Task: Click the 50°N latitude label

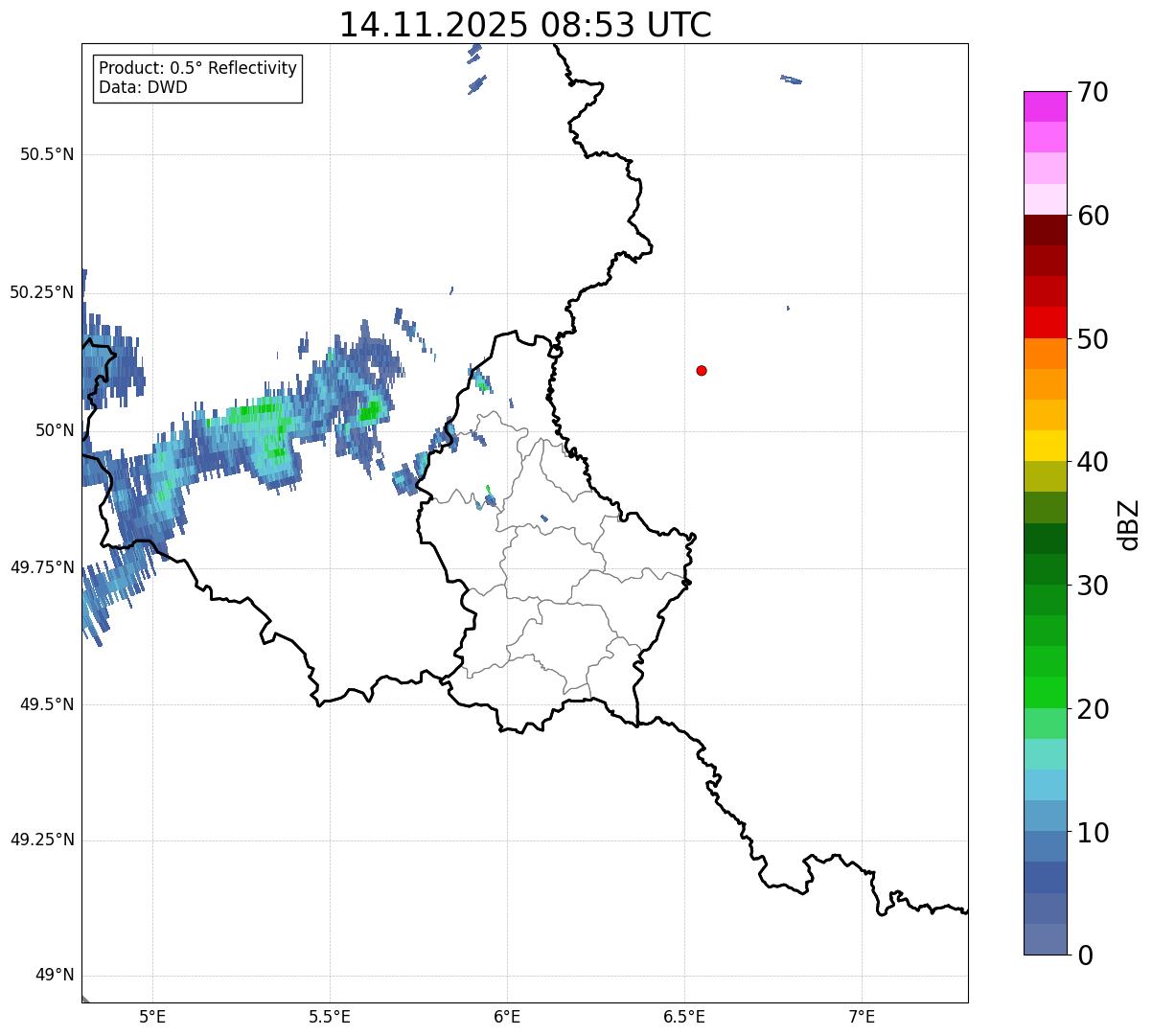Action: [x=55, y=430]
